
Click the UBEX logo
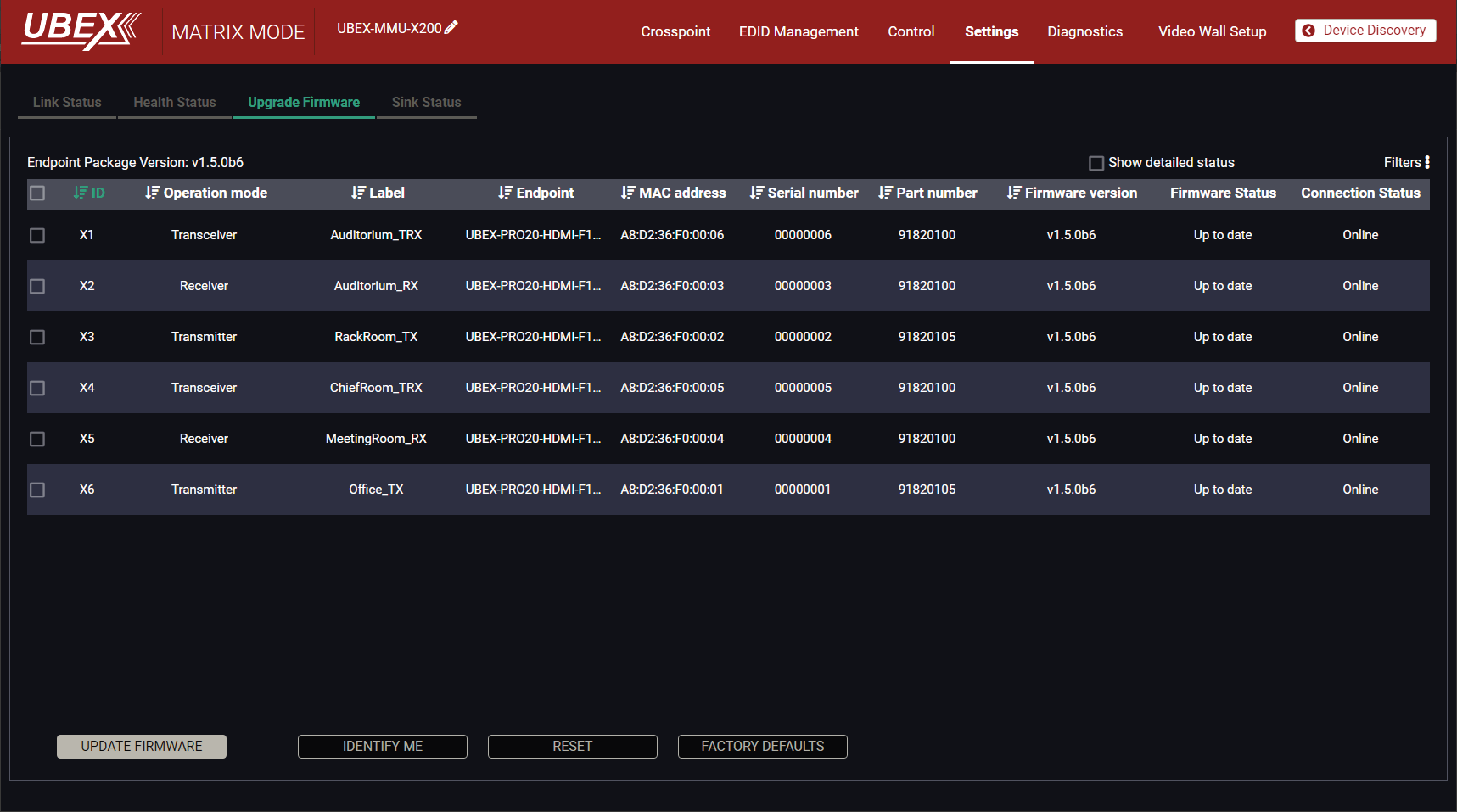(81, 31)
